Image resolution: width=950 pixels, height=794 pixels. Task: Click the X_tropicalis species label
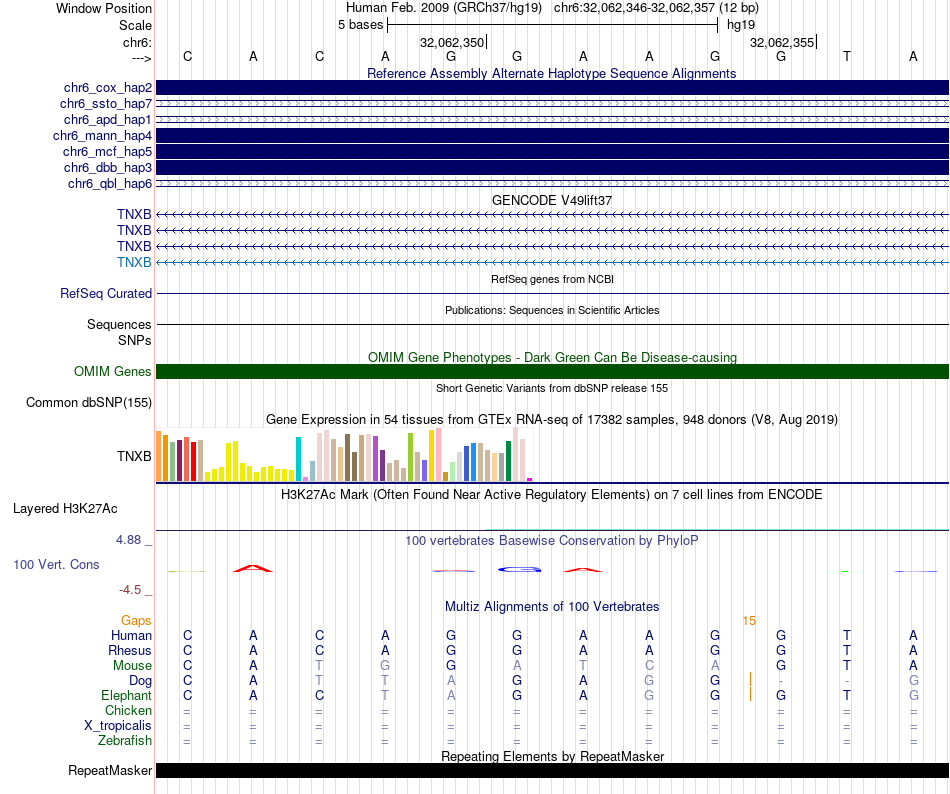(x=118, y=726)
